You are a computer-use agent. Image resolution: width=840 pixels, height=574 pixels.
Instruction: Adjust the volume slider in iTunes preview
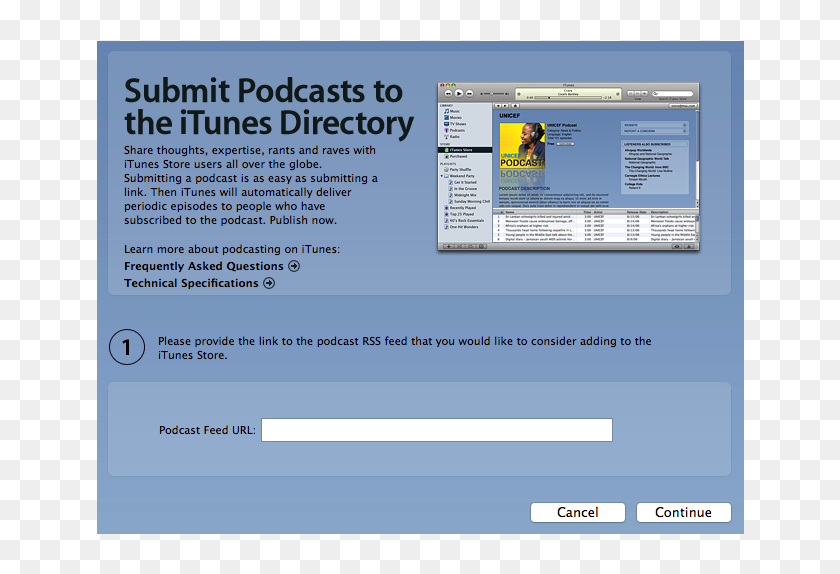coord(492,93)
